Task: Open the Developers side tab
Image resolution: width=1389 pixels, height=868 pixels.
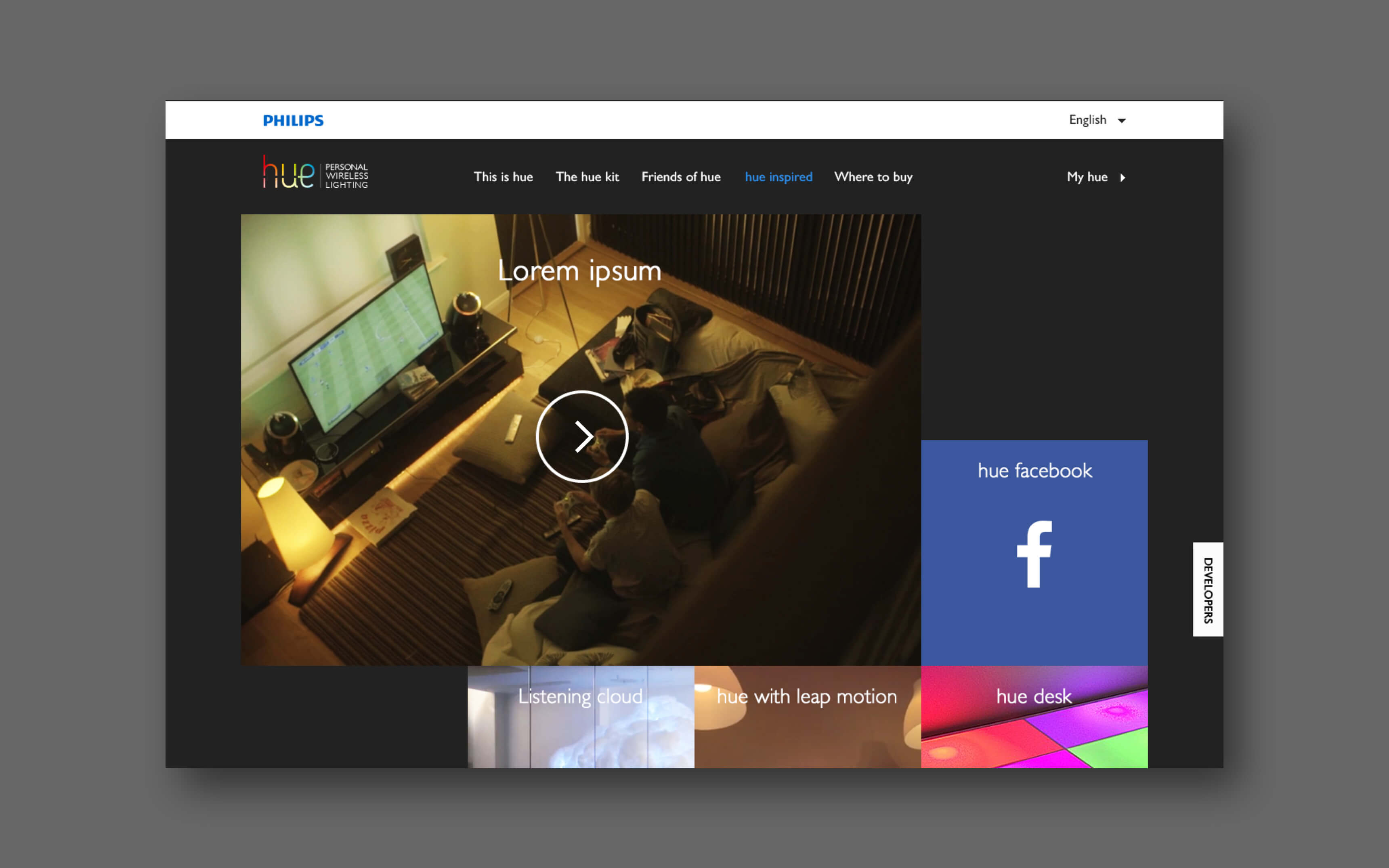Action: coord(1208,589)
